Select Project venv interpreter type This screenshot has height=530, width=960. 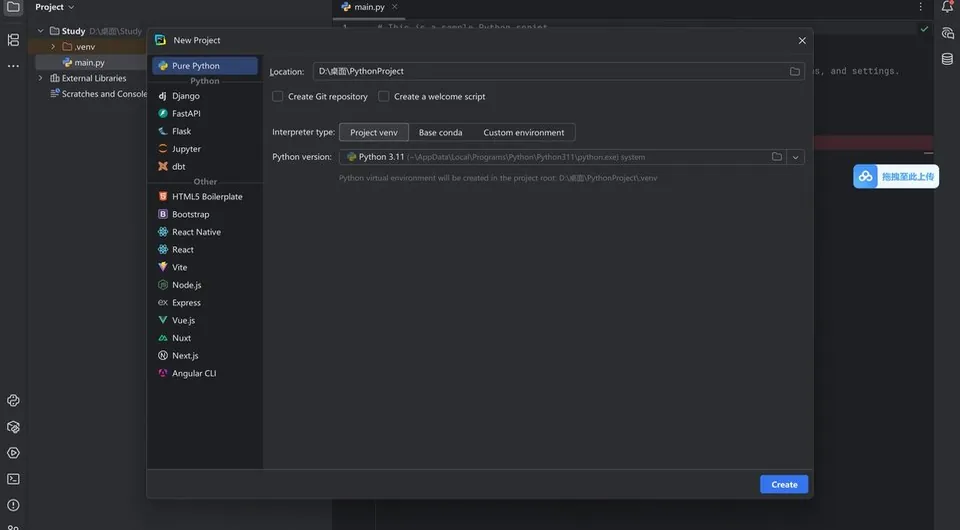(373, 132)
